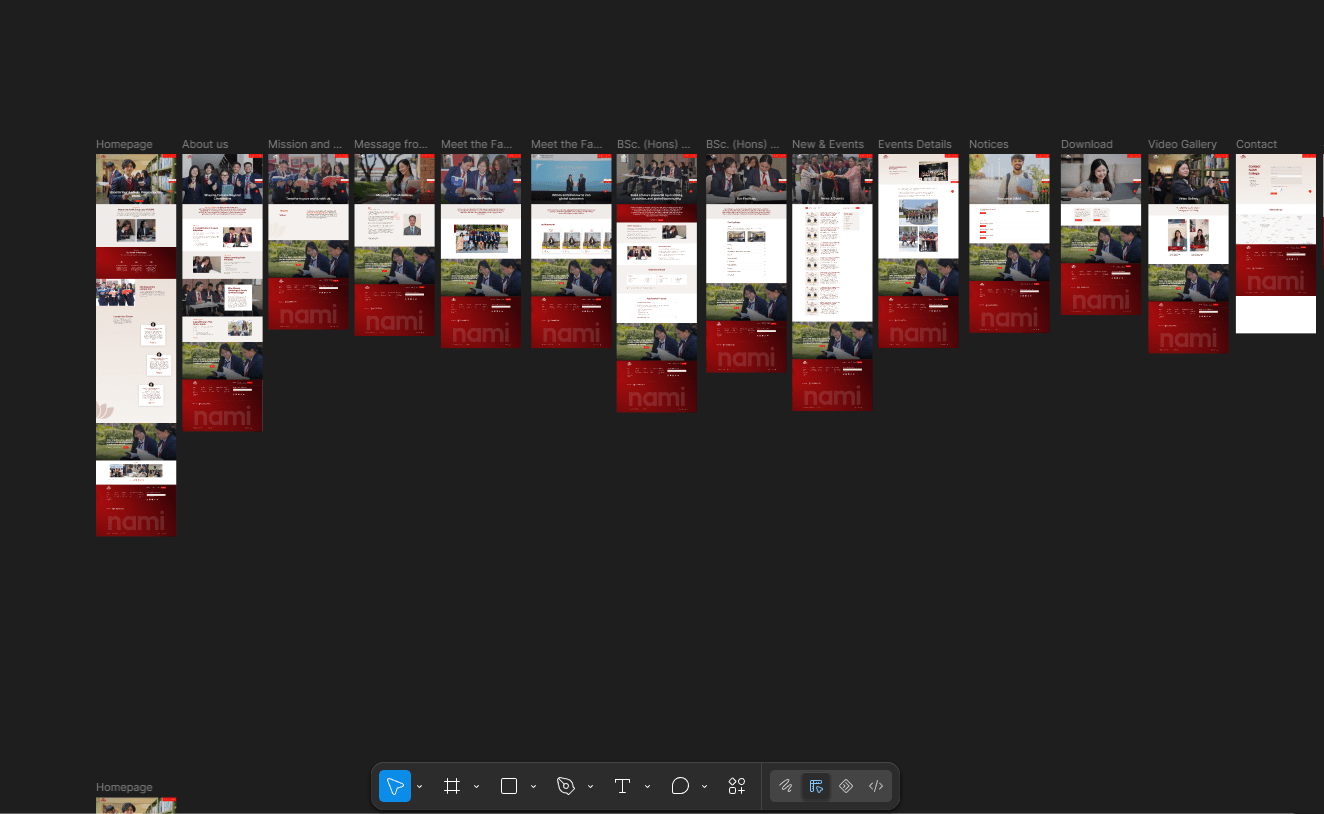Select the Comment tool

(680, 786)
